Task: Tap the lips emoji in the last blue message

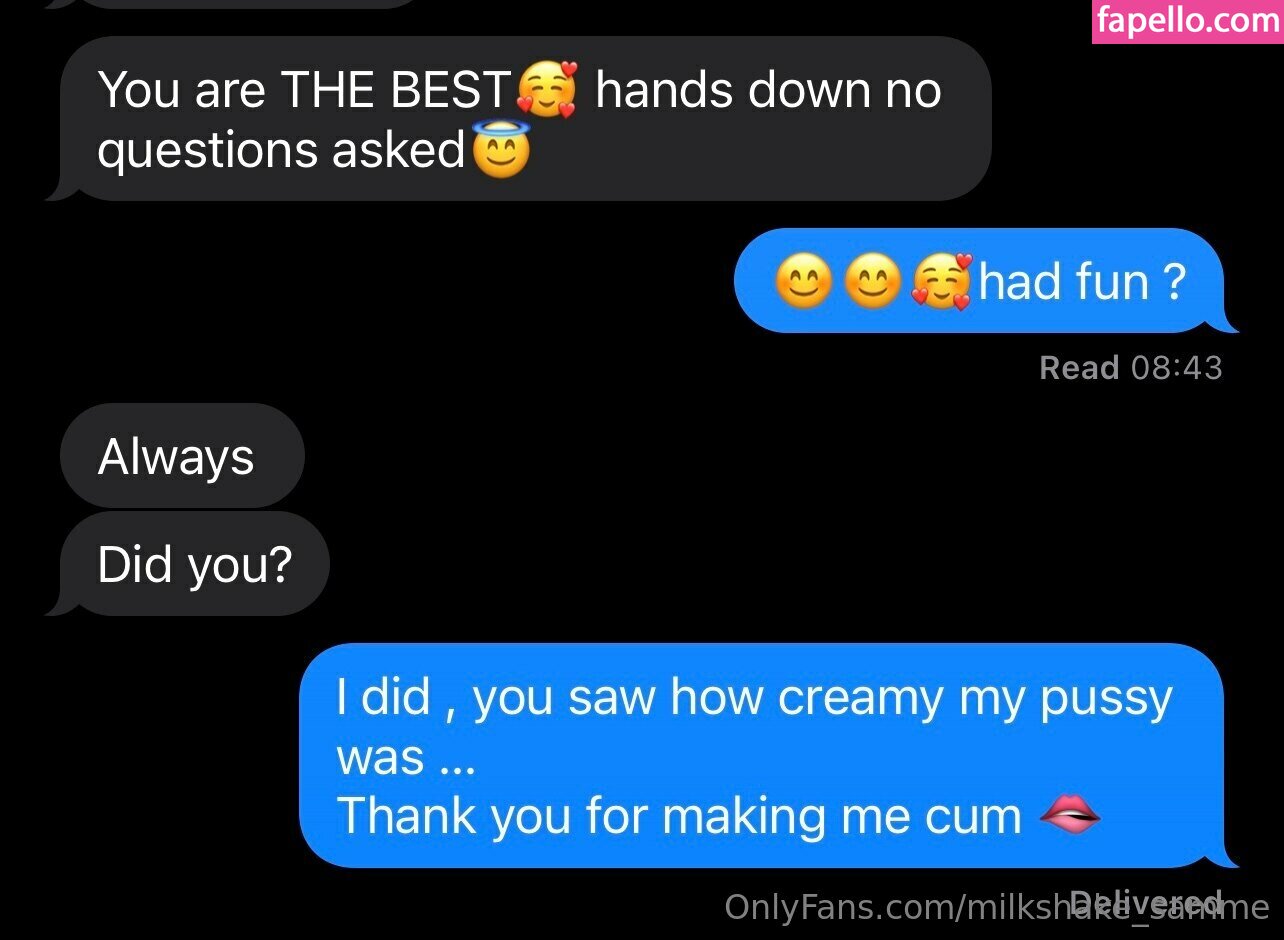Action: (1070, 816)
